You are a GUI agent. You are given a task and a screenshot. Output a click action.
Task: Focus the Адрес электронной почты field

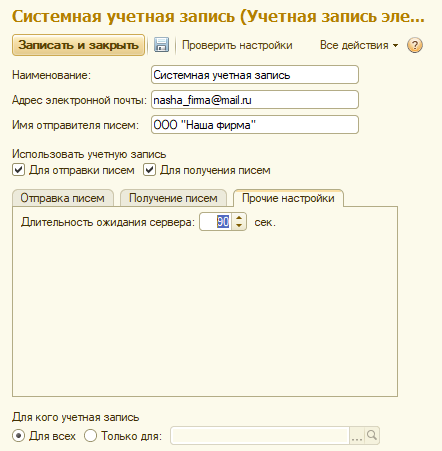(255, 100)
